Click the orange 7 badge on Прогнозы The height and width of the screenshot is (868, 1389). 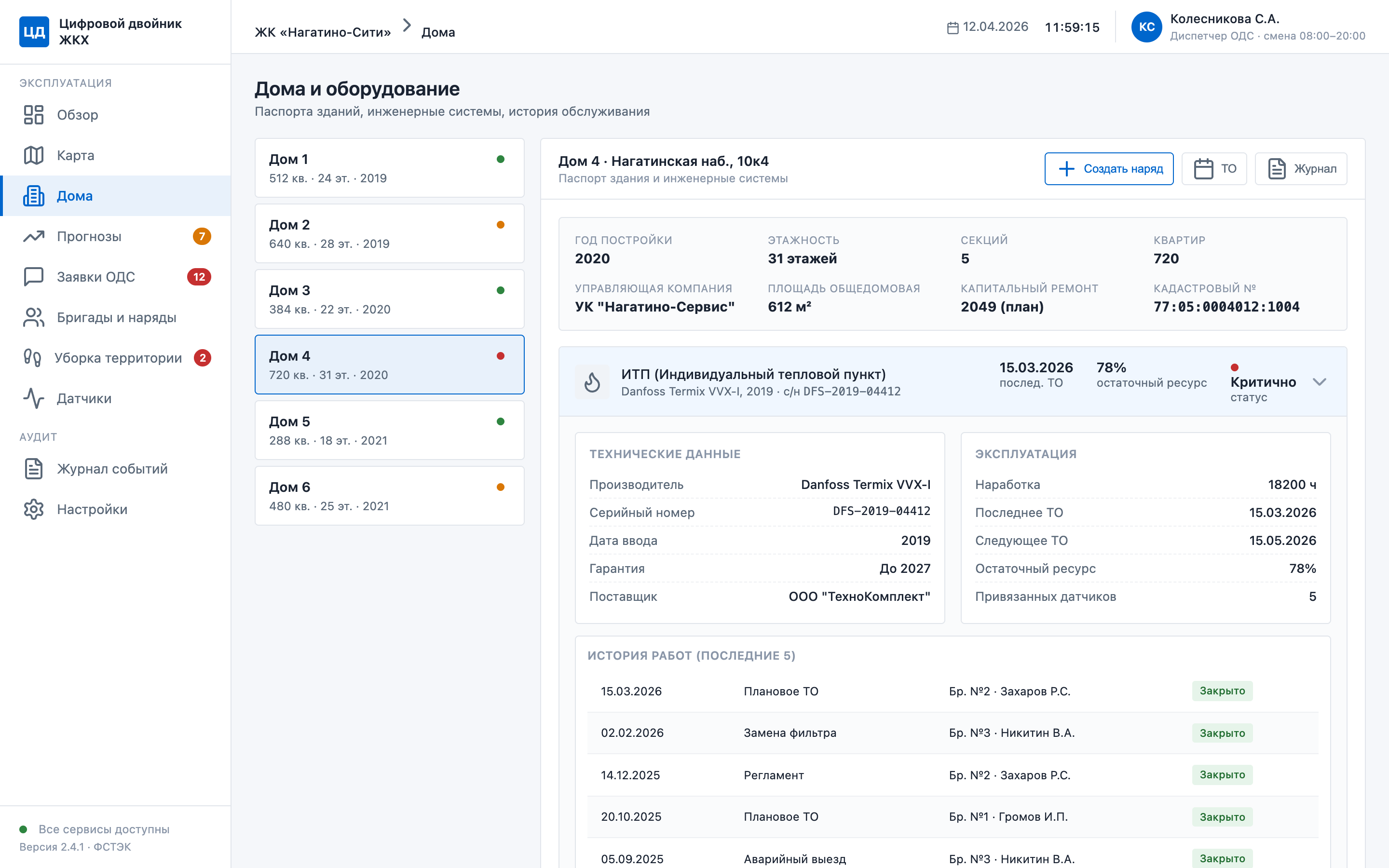click(x=202, y=236)
